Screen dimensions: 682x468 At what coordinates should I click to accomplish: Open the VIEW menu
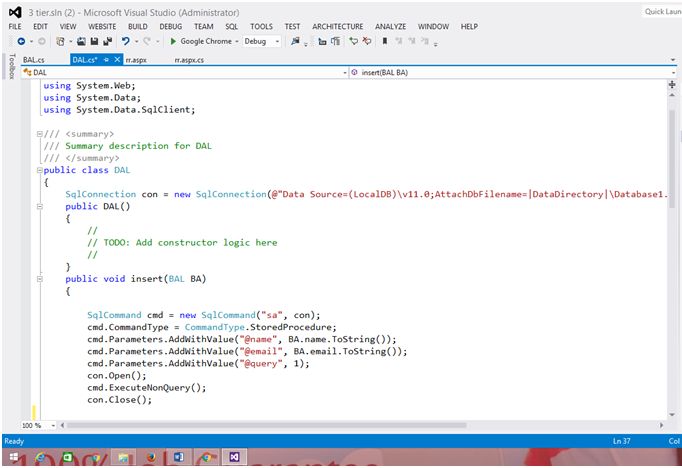pos(68,27)
